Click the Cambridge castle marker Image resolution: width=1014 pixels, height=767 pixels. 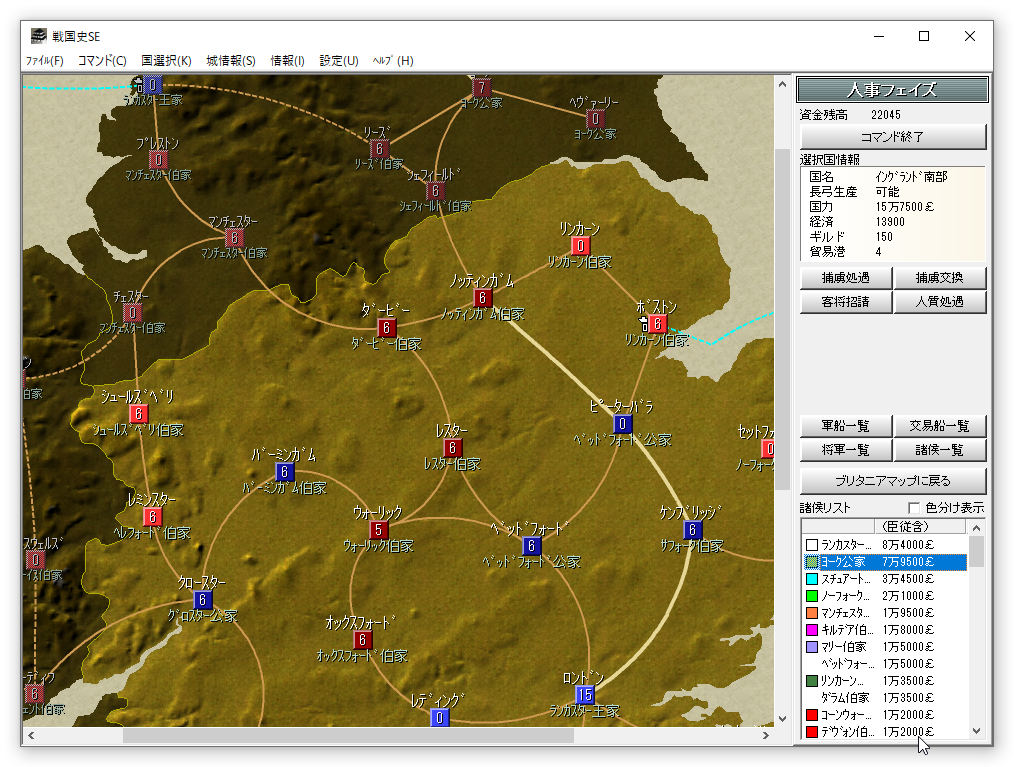point(693,530)
